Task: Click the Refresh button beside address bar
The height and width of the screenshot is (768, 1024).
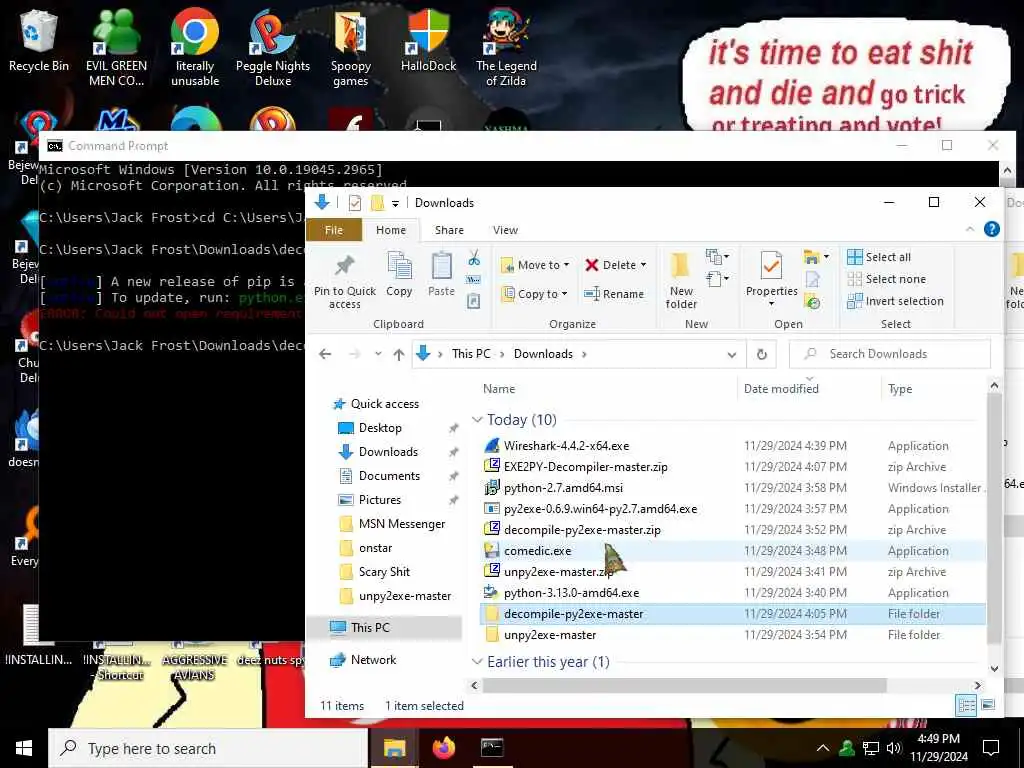Action: (x=761, y=354)
